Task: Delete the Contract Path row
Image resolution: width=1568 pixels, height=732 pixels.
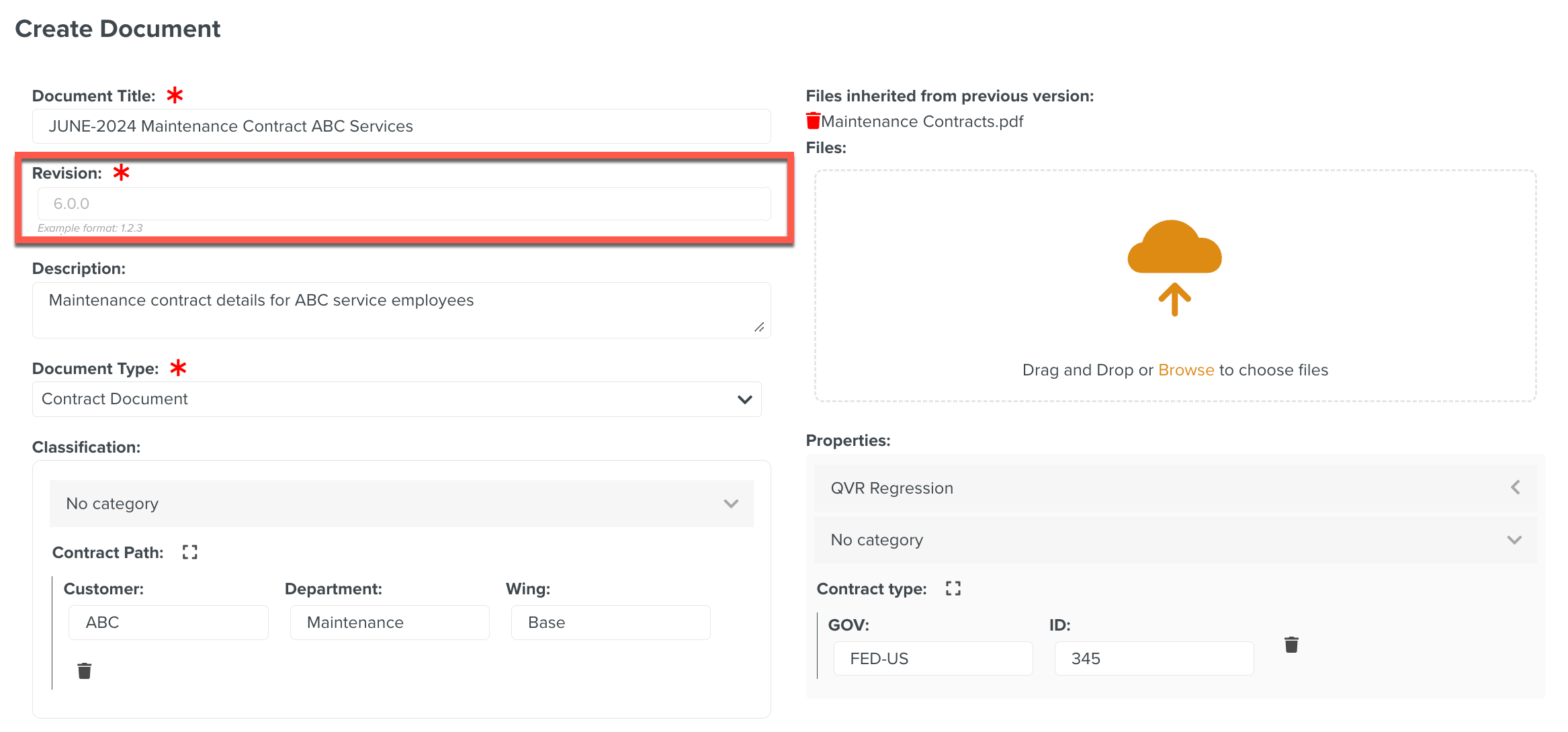Action: 85,670
